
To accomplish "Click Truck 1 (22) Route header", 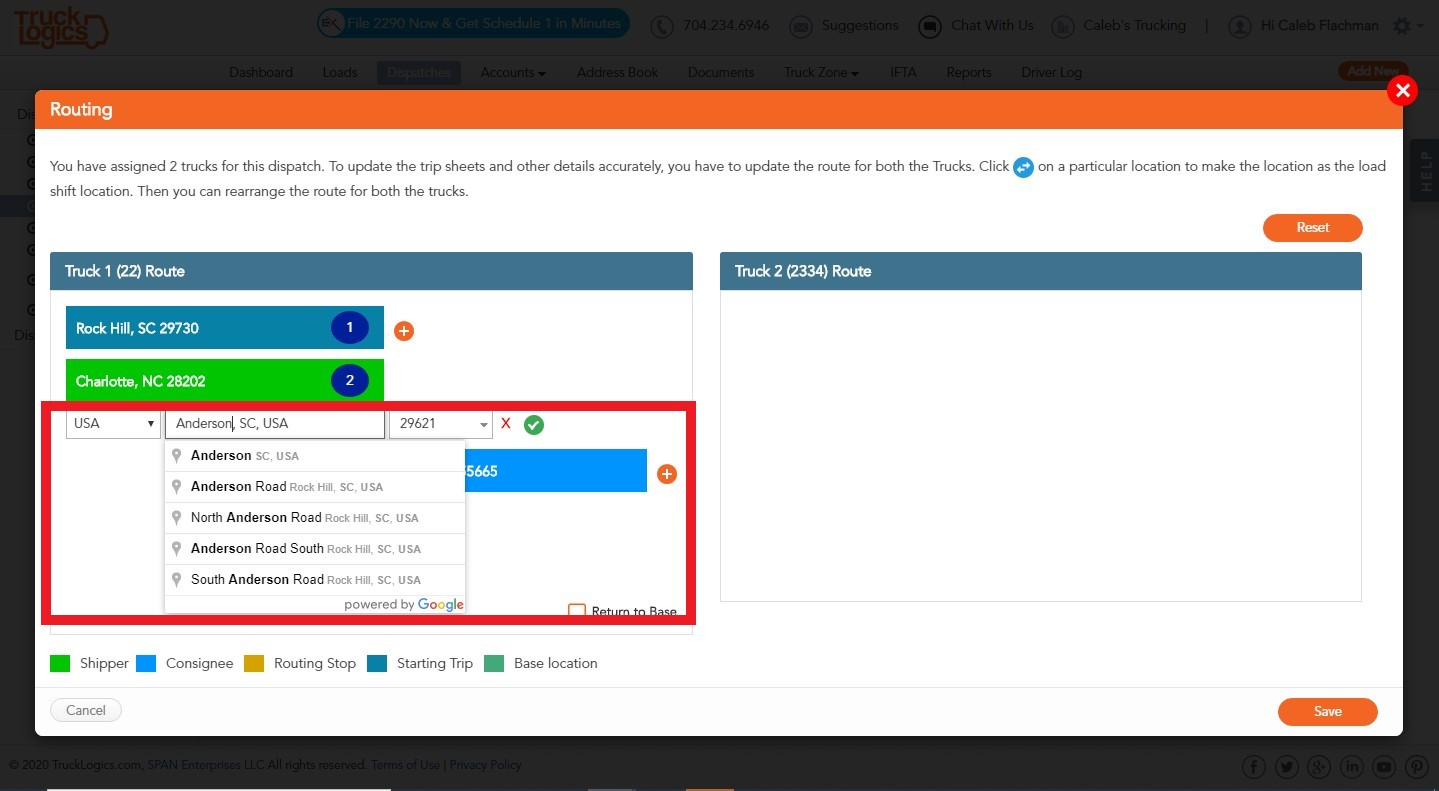I will [x=371, y=271].
